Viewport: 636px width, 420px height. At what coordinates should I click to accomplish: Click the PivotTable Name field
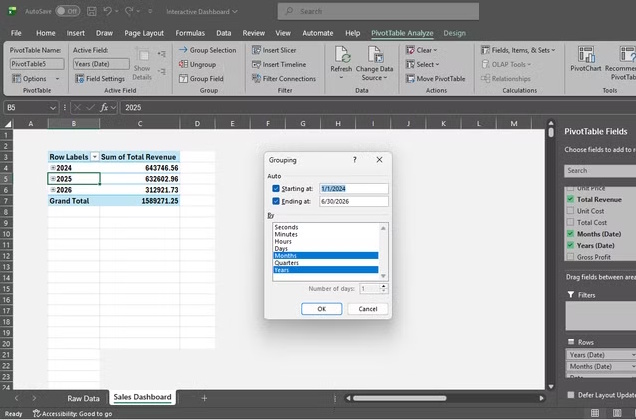(x=37, y=64)
